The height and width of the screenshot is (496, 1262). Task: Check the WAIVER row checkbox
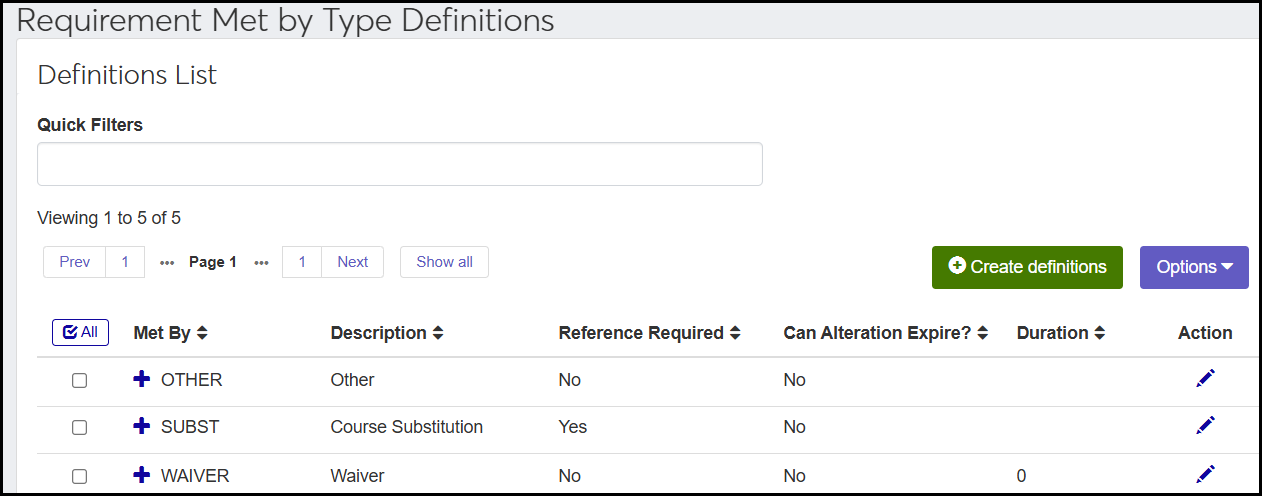coord(80,476)
